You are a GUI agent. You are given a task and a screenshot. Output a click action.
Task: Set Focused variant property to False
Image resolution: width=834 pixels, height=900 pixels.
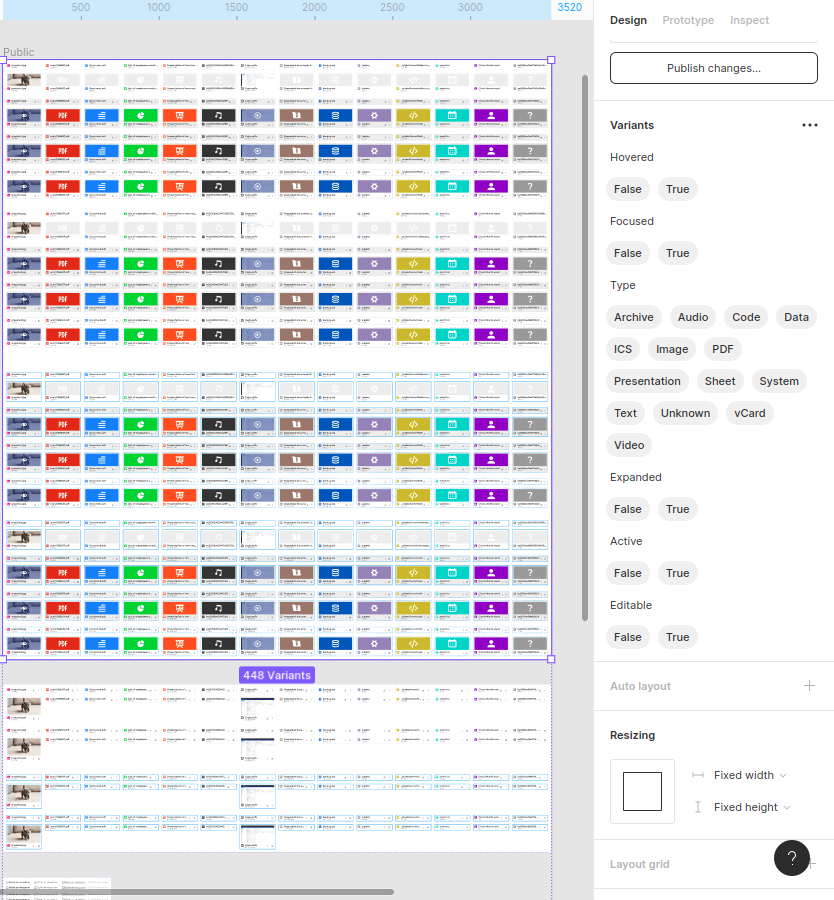click(x=628, y=253)
